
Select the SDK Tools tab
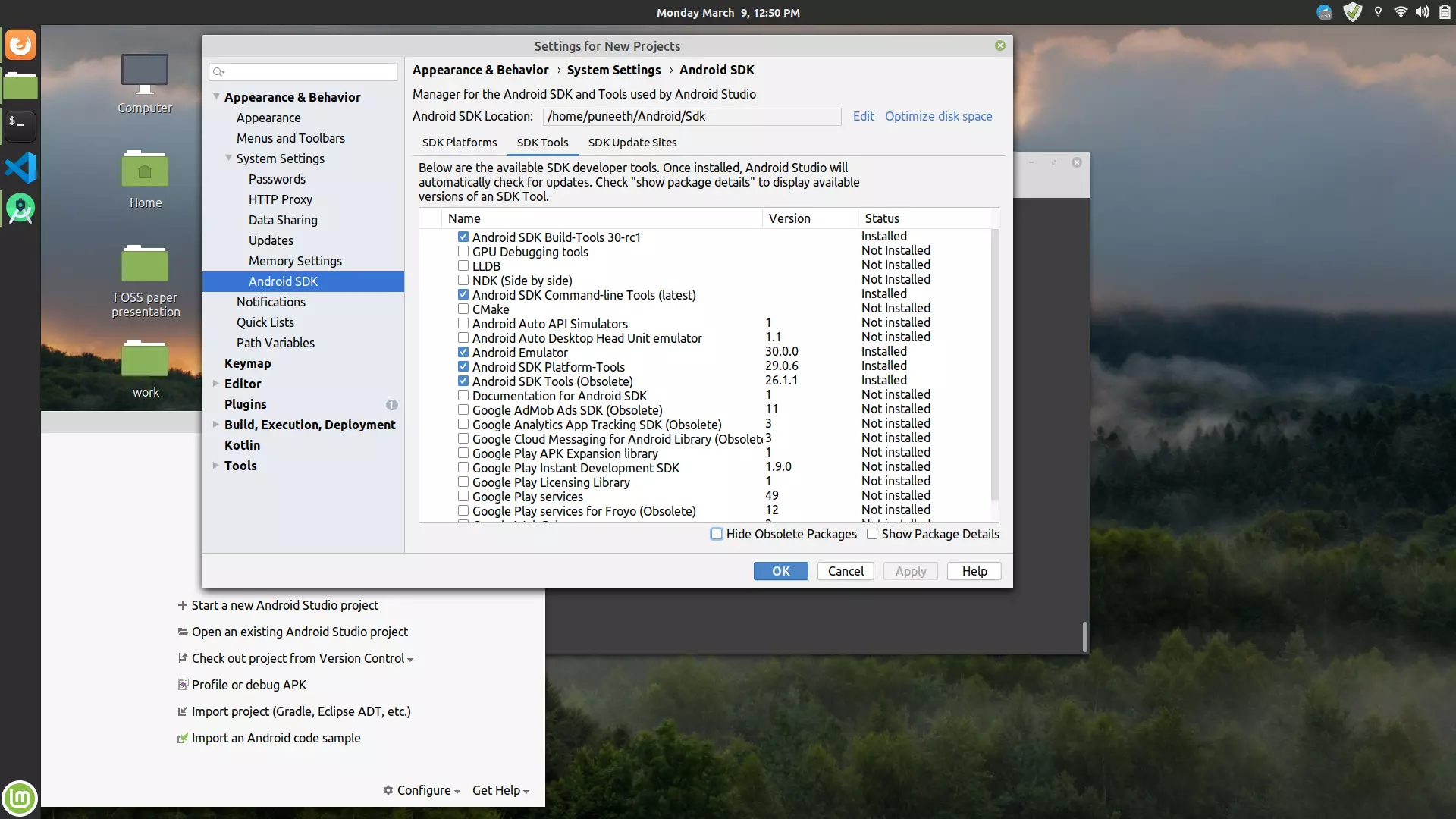point(543,143)
